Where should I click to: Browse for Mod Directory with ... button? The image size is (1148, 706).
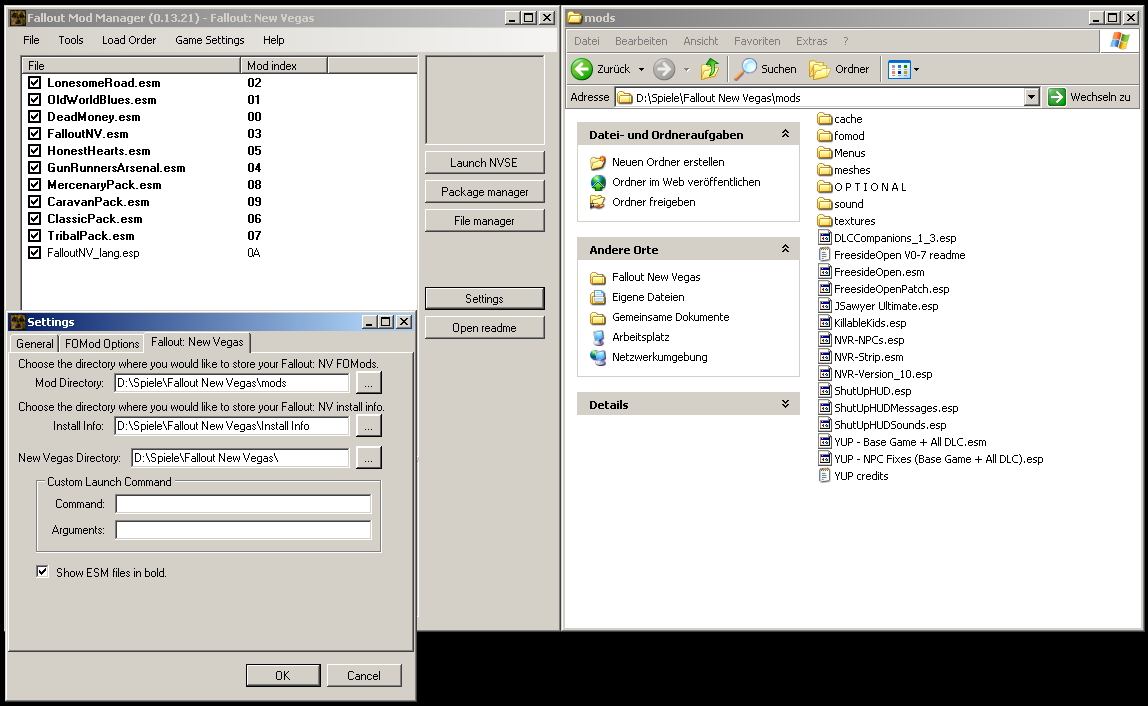[x=369, y=382]
